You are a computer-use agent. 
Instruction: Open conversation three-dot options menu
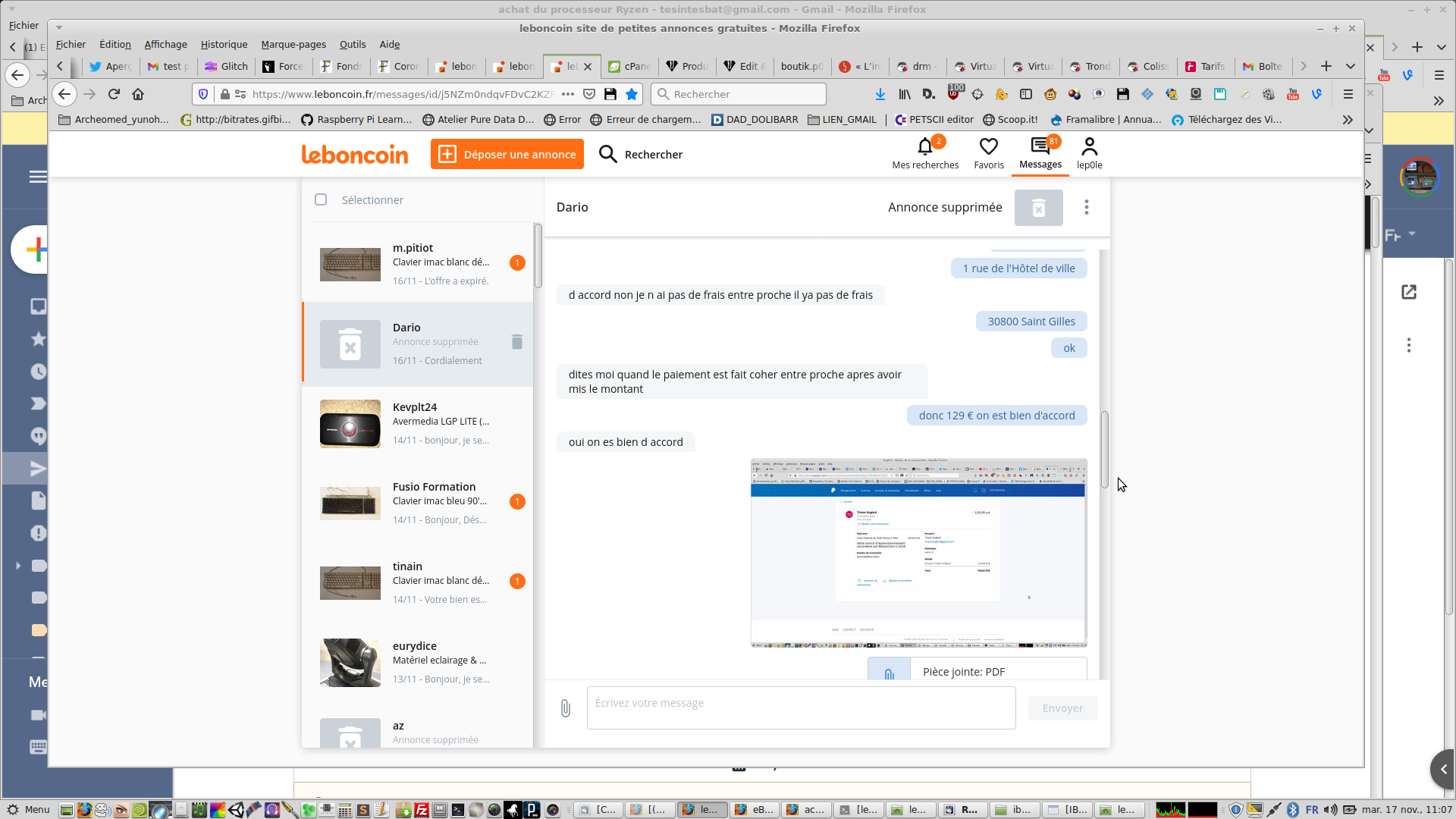pos(1086,207)
